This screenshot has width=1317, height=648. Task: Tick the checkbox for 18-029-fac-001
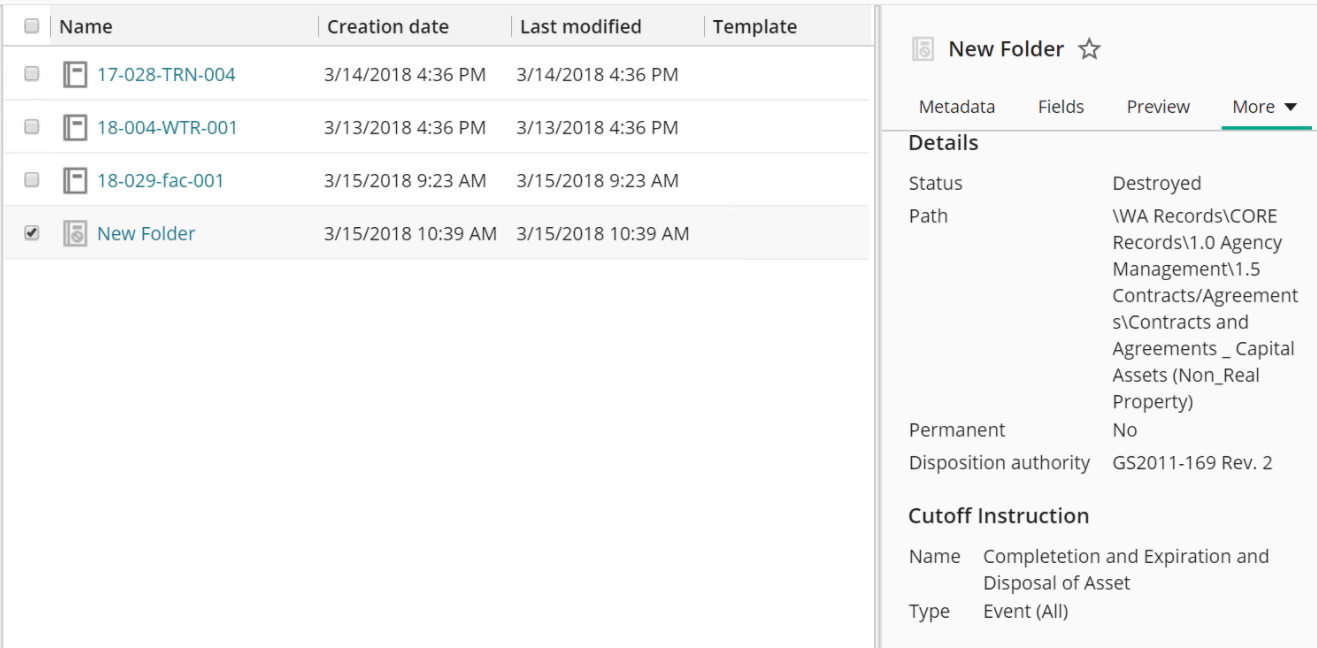coord(31,180)
